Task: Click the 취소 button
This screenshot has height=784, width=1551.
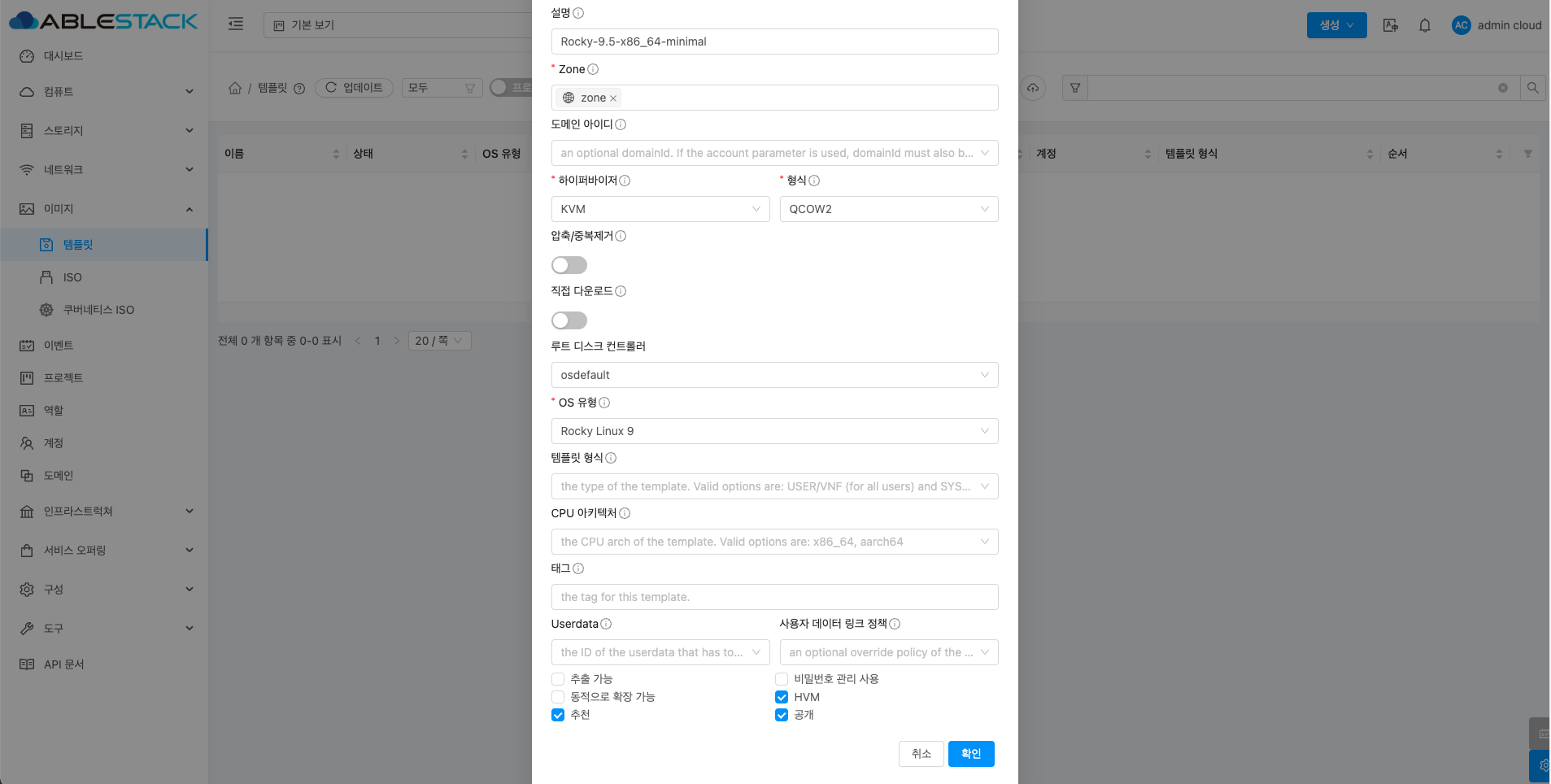Action: [921, 754]
